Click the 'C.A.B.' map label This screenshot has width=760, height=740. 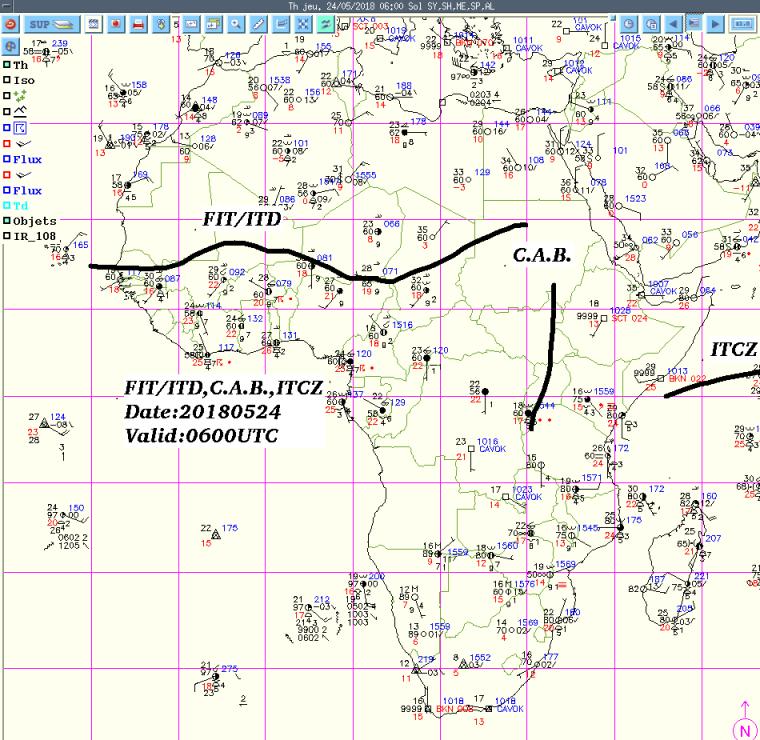click(x=542, y=255)
